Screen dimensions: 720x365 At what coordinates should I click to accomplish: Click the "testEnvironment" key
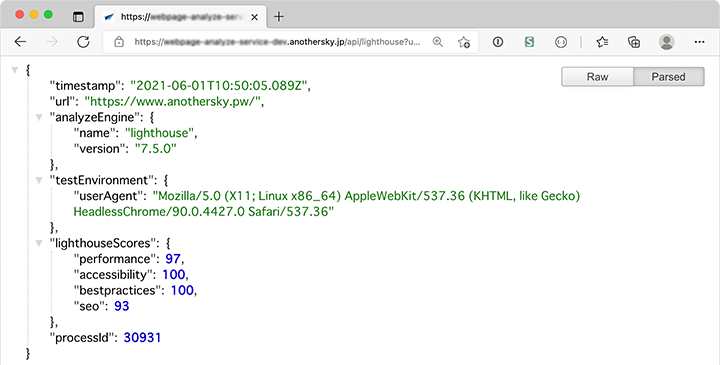(102, 180)
